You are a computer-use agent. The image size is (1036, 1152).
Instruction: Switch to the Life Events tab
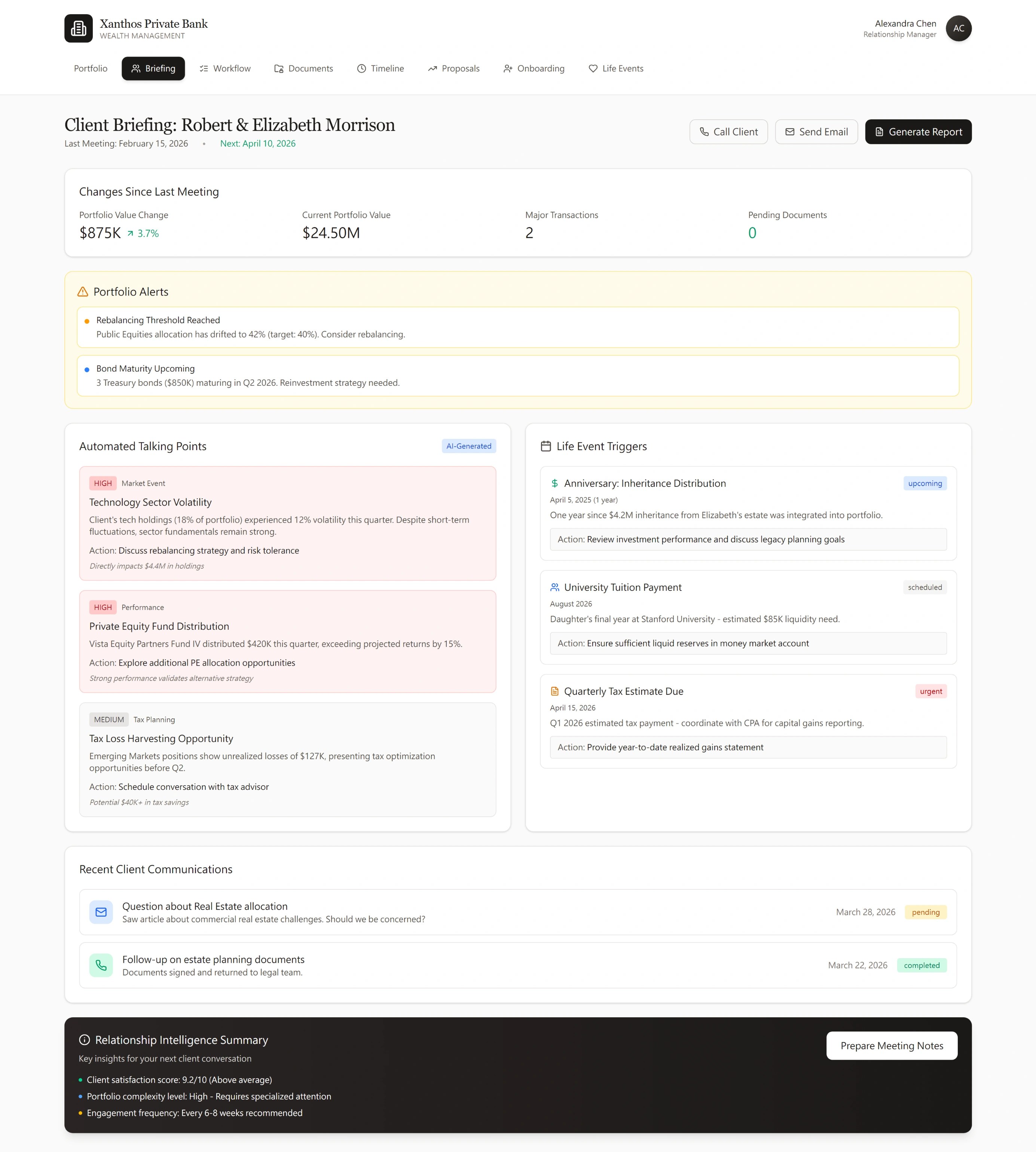tap(616, 68)
